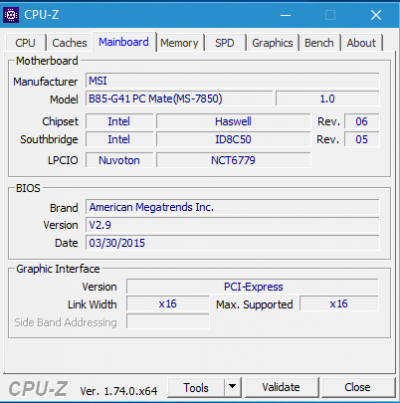The image size is (400, 403).
Task: Click the Southbridge Rev. value 05
Action: [x=362, y=139]
